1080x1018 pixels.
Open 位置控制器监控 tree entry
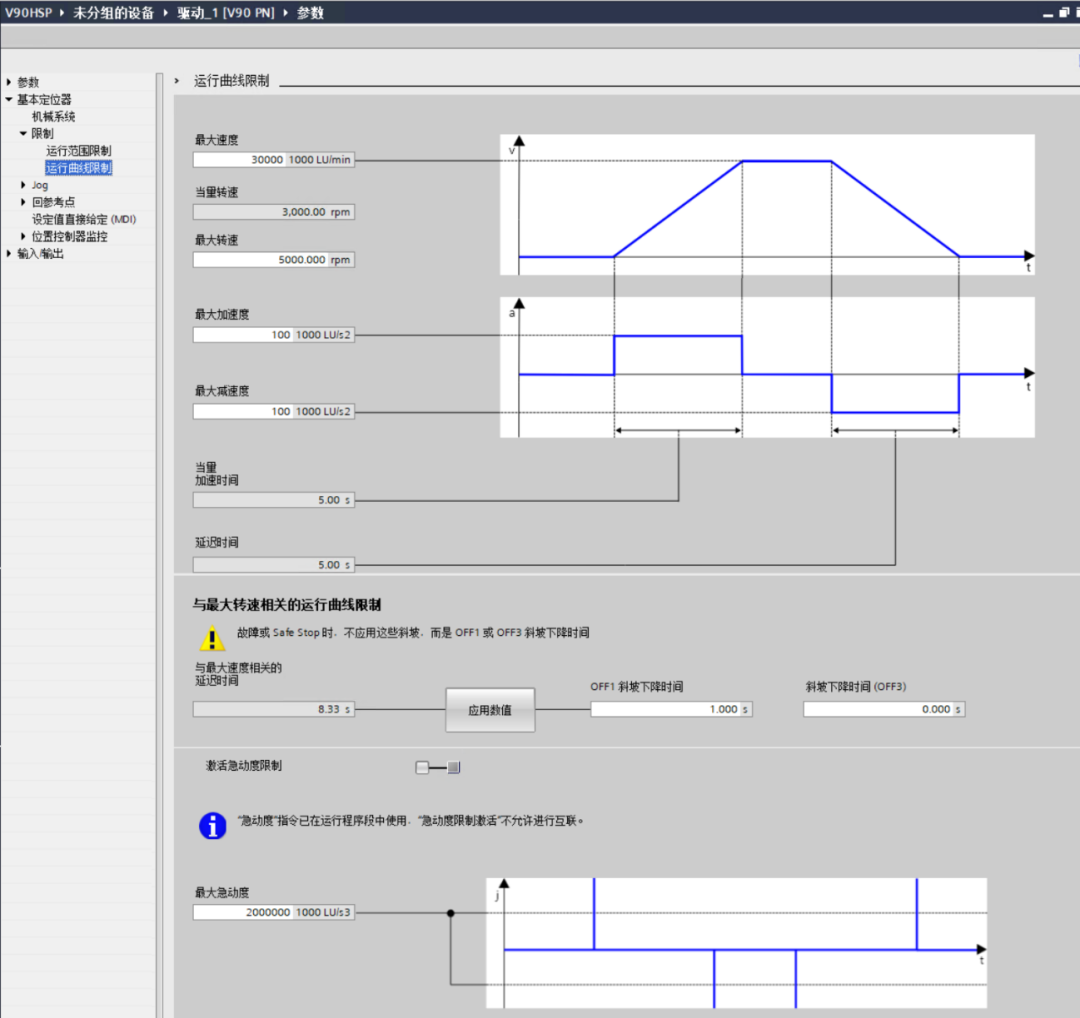click(70, 236)
